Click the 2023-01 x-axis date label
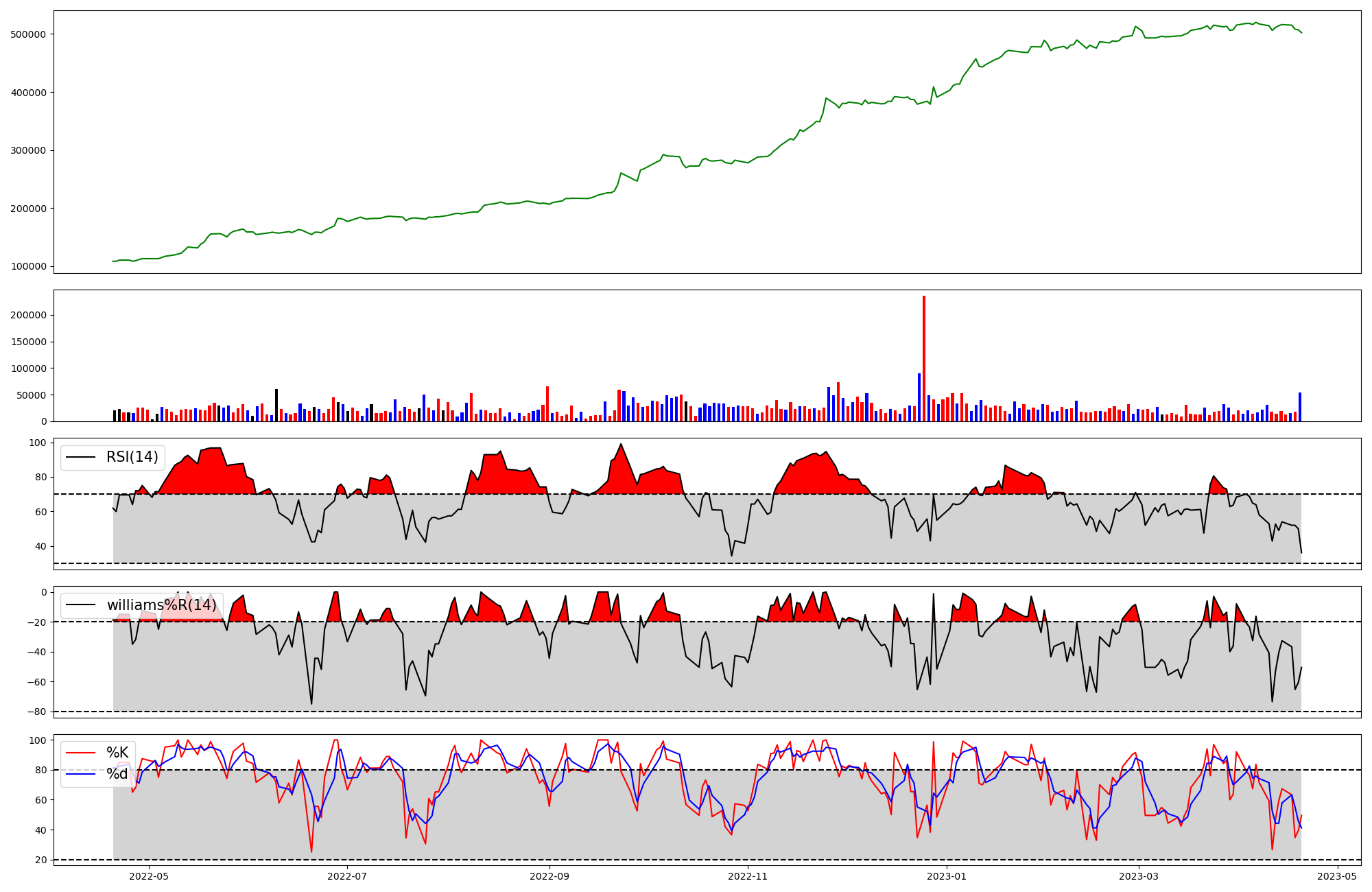The image size is (1372, 892). [x=946, y=876]
